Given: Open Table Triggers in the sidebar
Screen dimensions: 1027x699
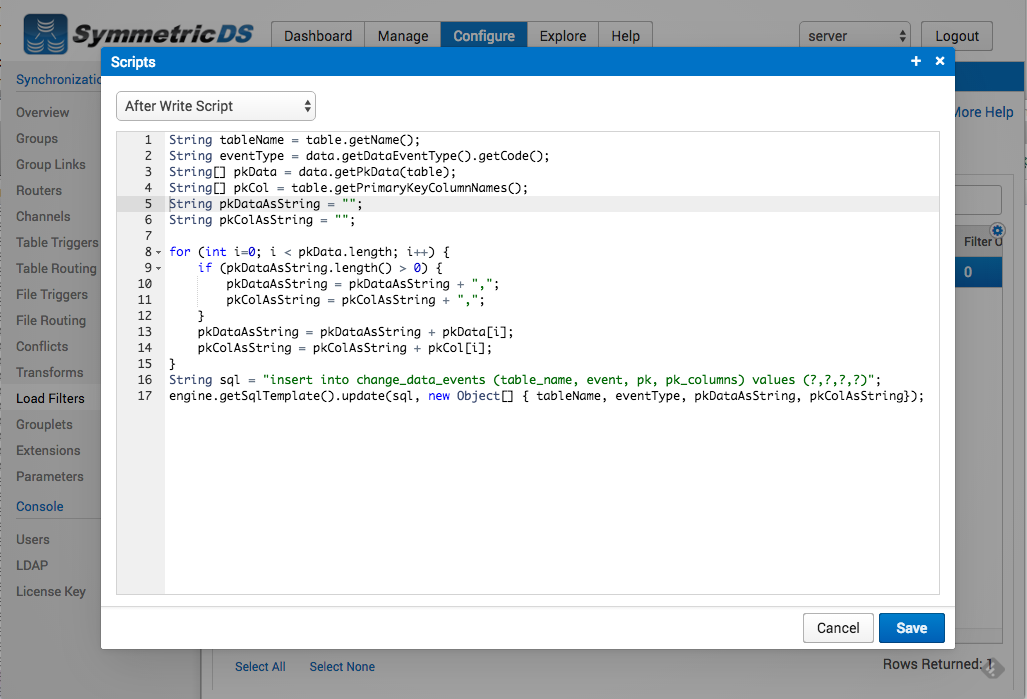Looking at the screenshot, I should [x=58, y=242].
